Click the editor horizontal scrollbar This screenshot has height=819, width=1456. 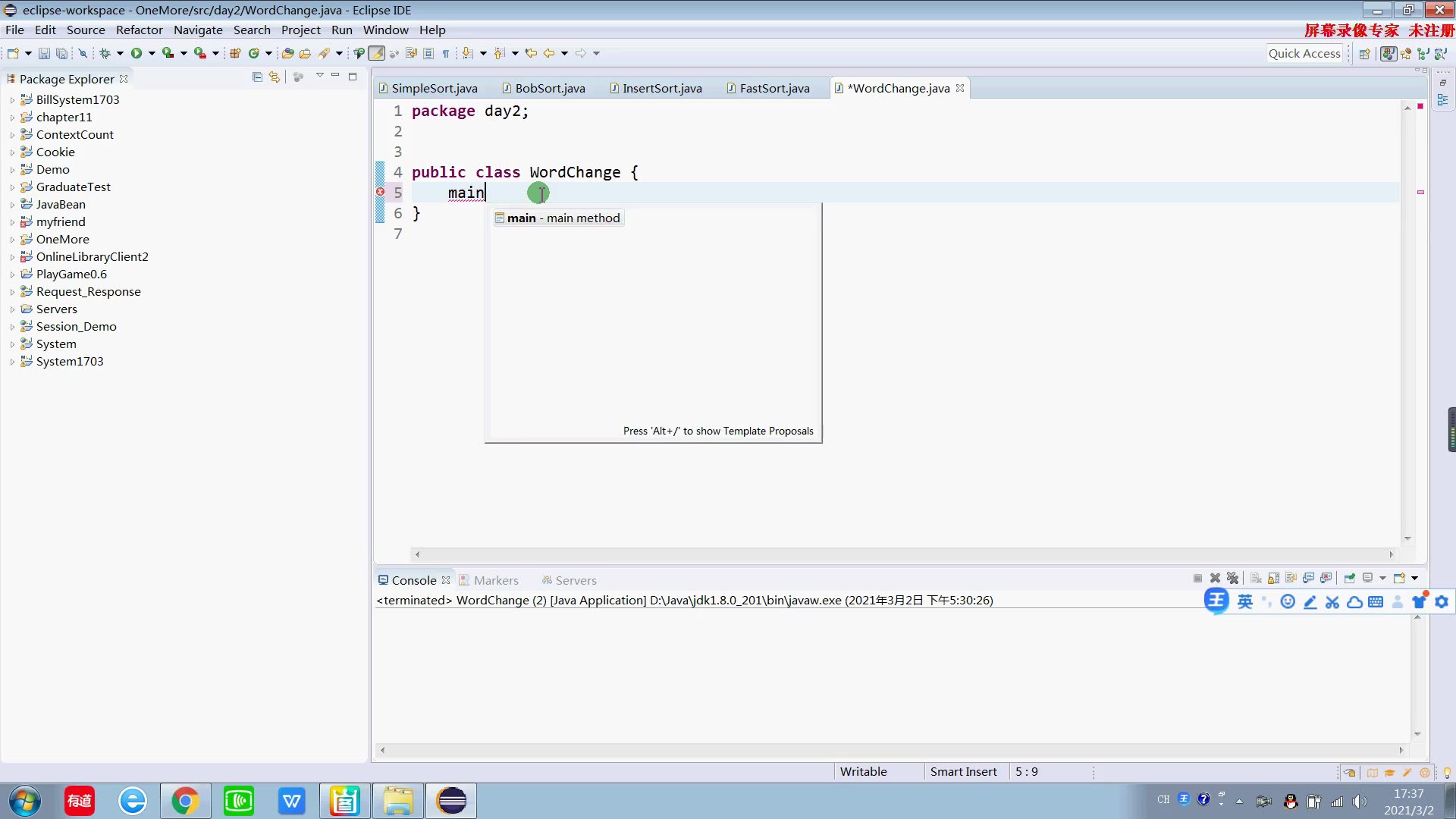click(902, 554)
